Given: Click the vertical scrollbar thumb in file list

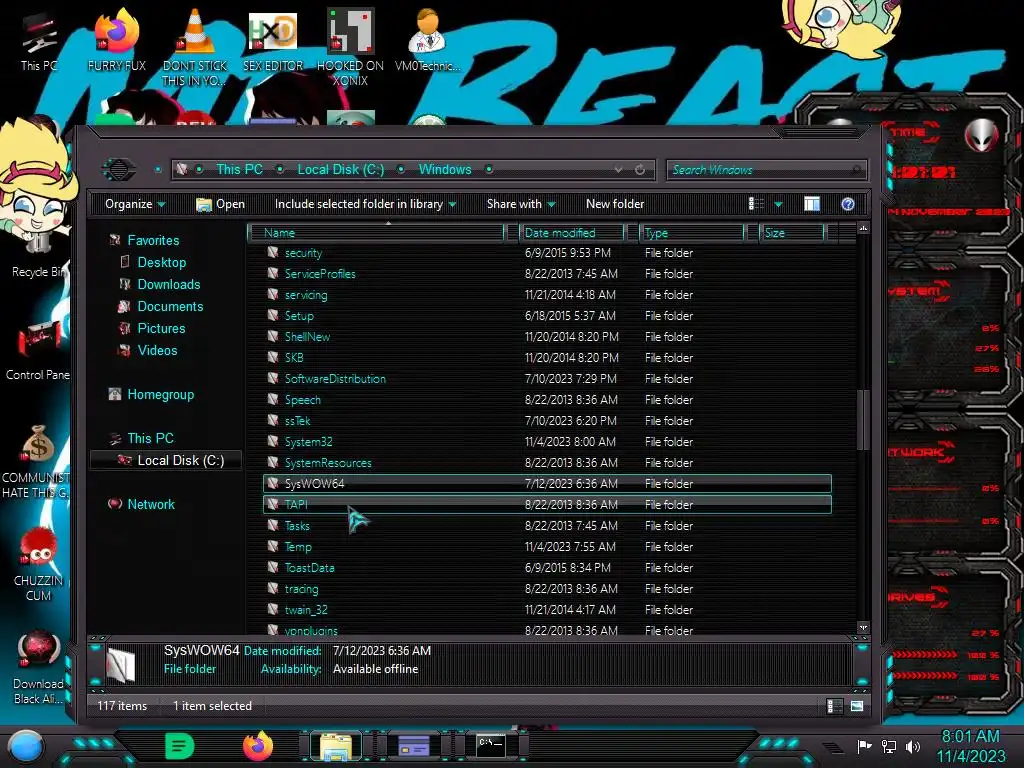Looking at the screenshot, I should (863, 420).
